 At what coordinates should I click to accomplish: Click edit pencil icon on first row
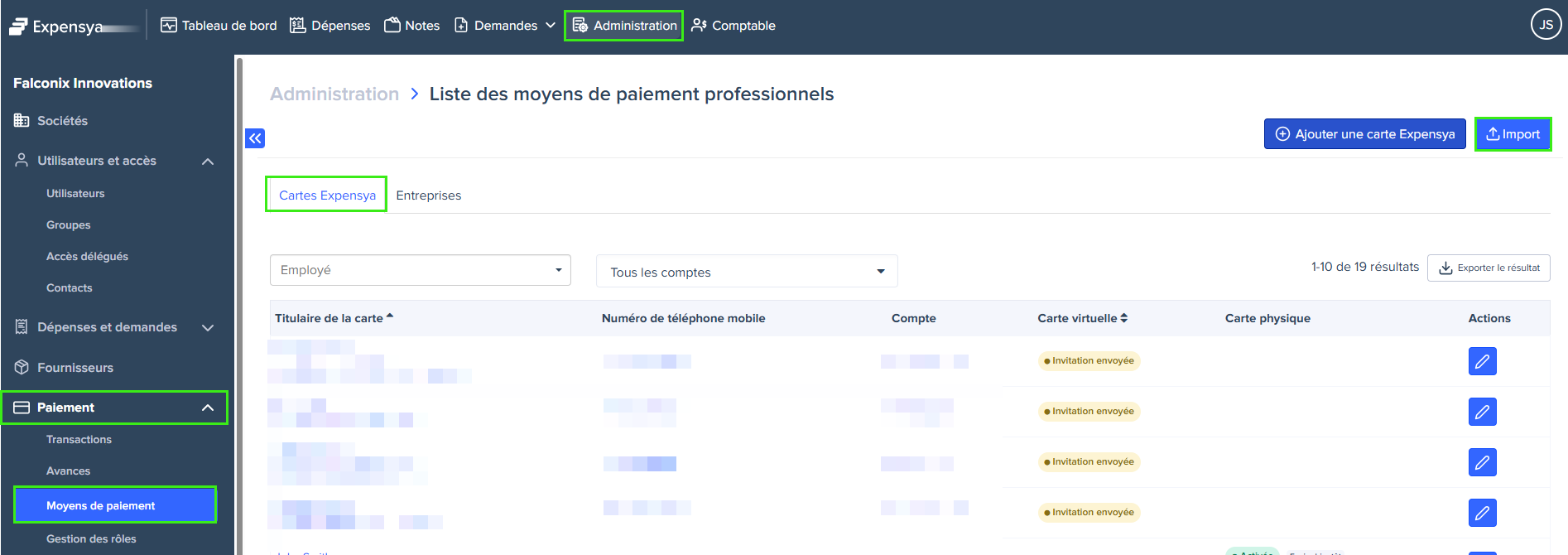coord(1482,361)
